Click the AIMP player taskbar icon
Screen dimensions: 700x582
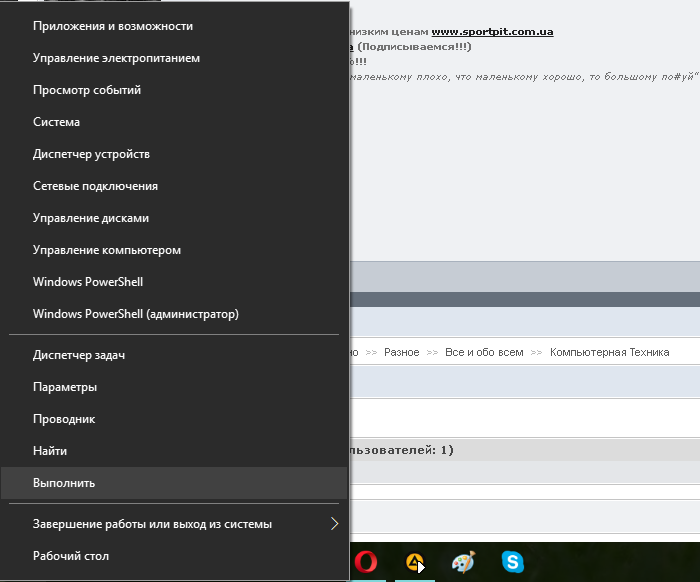tap(415, 562)
